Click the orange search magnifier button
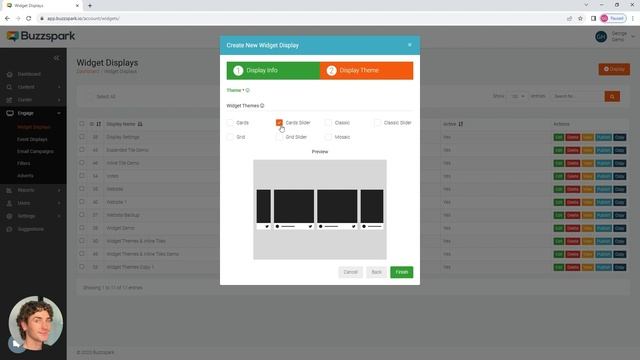The image size is (640, 360). (612, 97)
